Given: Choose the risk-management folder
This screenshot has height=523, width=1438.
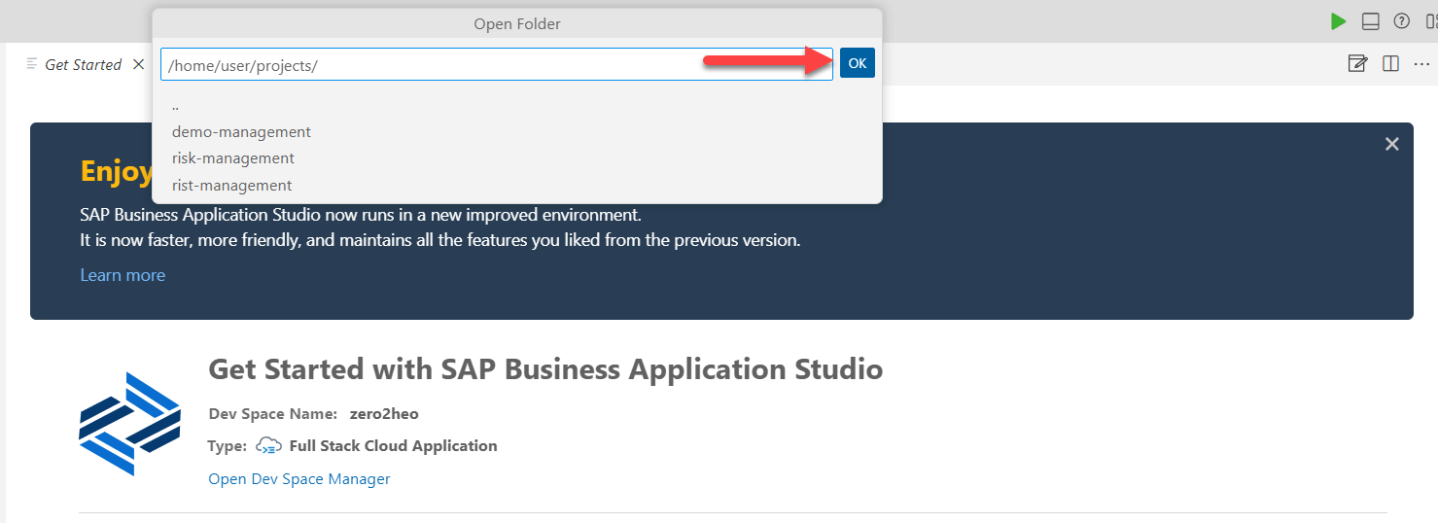Looking at the screenshot, I should tap(517, 158).
